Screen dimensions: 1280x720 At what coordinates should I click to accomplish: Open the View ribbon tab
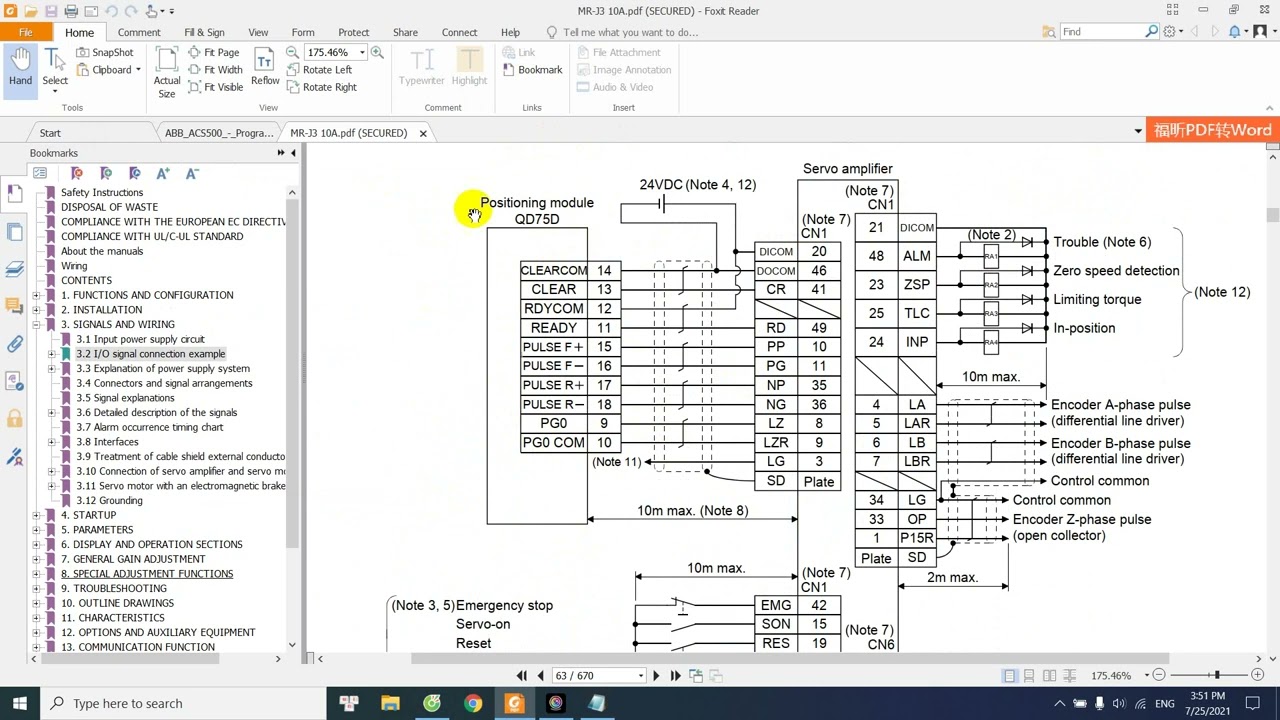click(258, 32)
